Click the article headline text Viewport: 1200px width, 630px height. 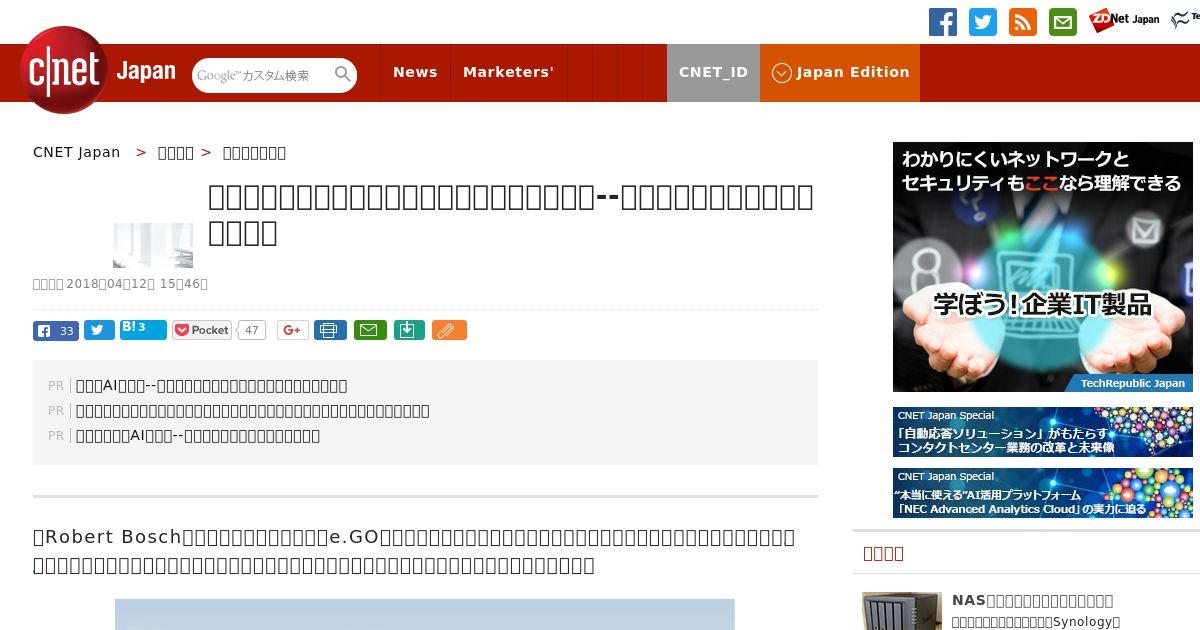(x=511, y=215)
